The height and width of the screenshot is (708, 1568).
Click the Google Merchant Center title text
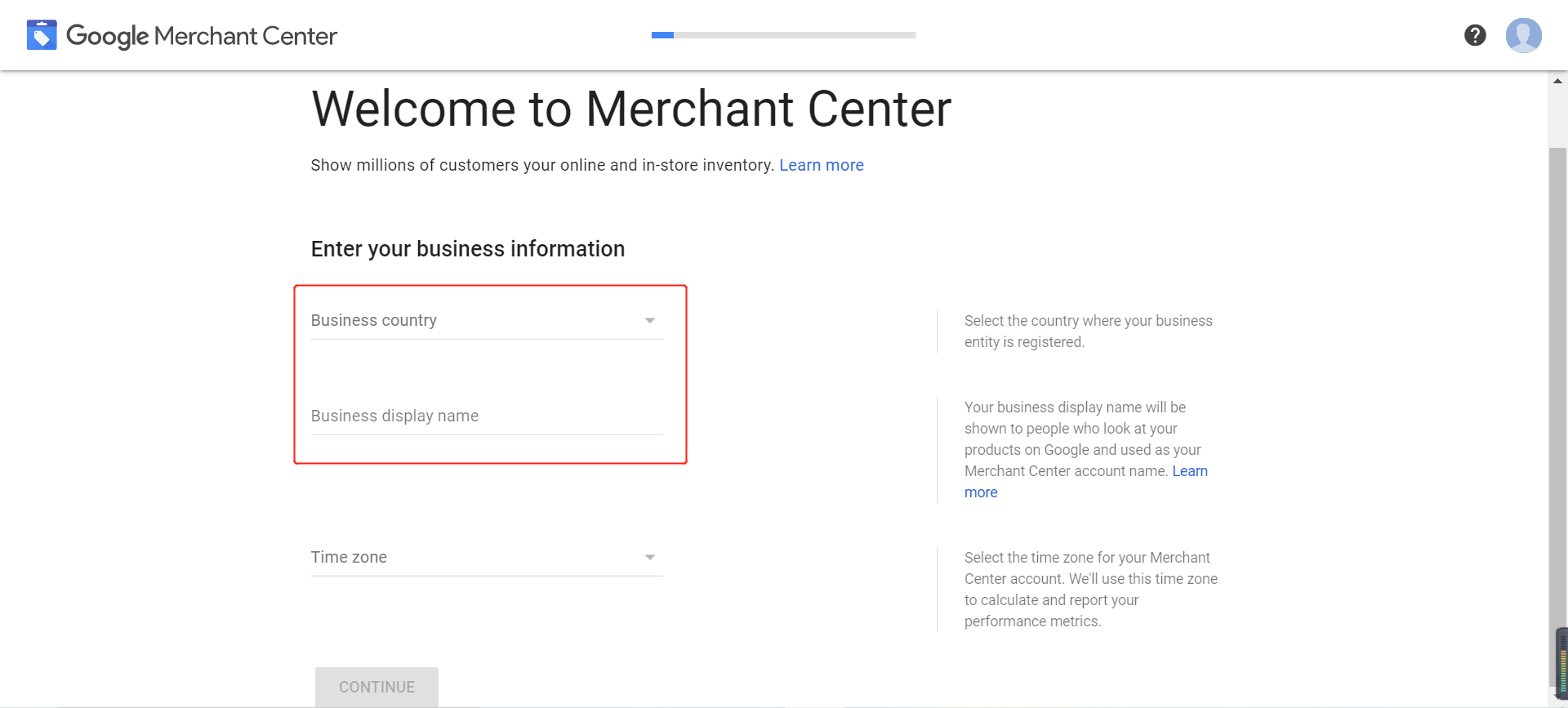pyautogui.click(x=202, y=36)
